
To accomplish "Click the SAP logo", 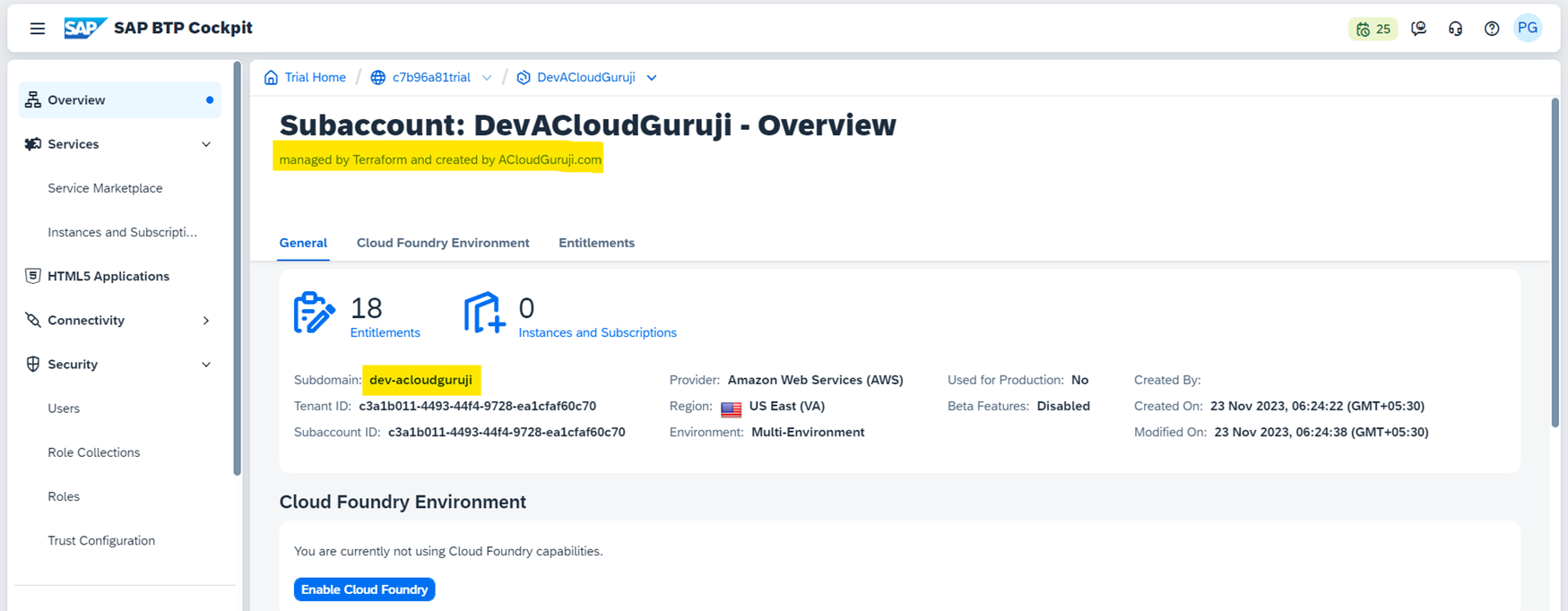I will coord(85,29).
